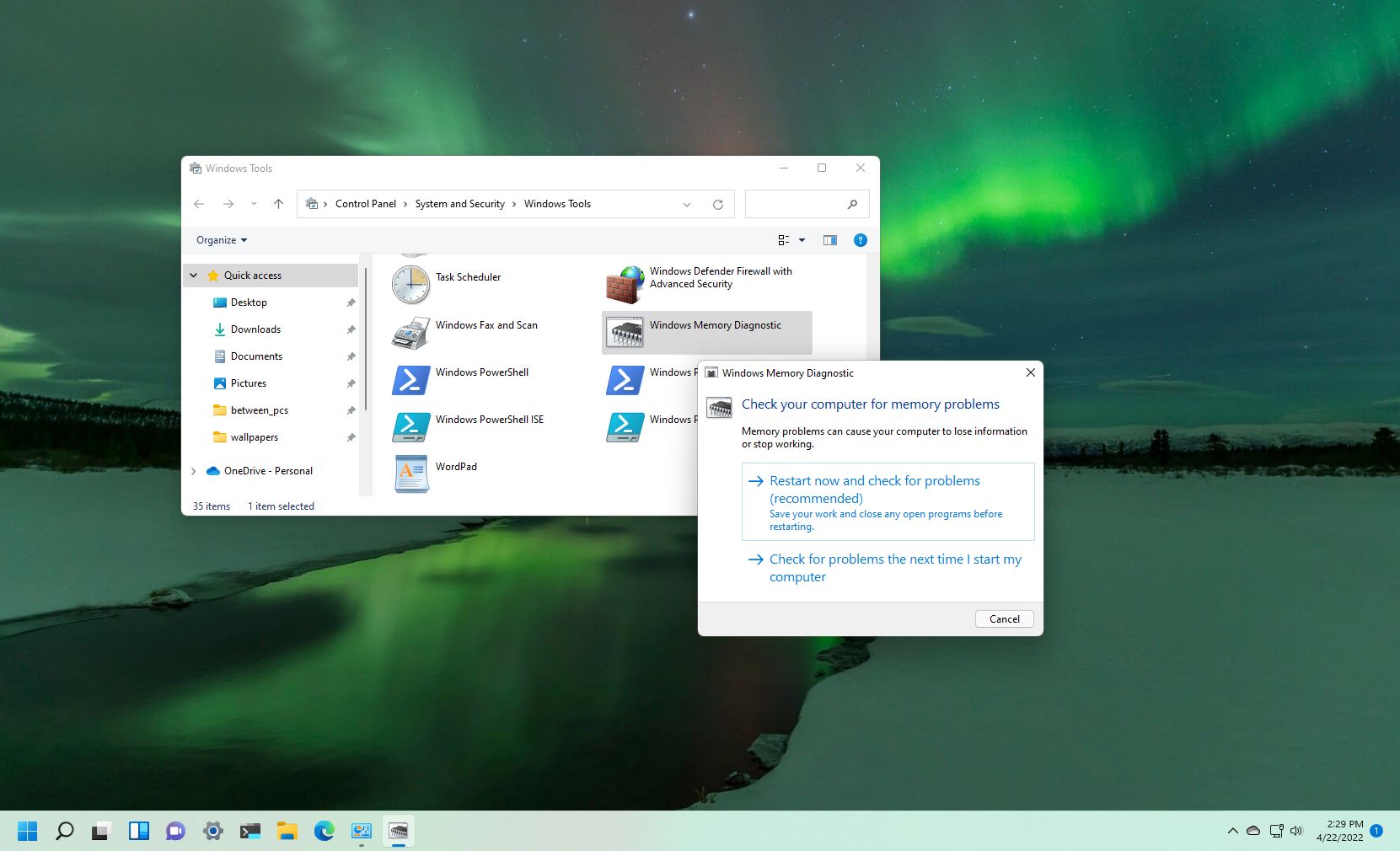Expand System and Security breadcrumb chevron
Screen dimensions: 1400x851
tap(514, 204)
